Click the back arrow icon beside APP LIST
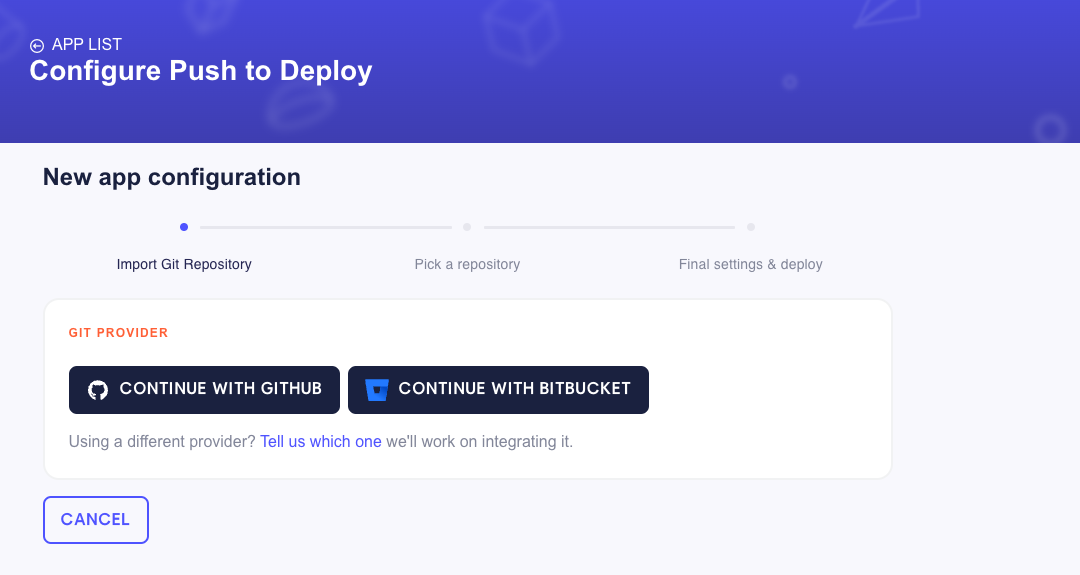Screen dimensions: 1080x575 (37, 45)
